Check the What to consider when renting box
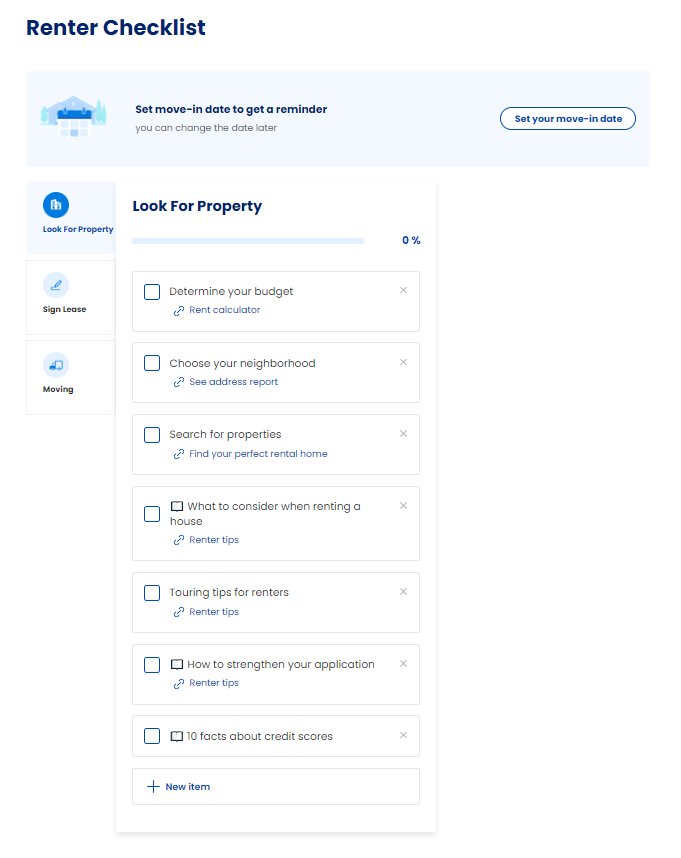The height and width of the screenshot is (858, 681). 152,514
